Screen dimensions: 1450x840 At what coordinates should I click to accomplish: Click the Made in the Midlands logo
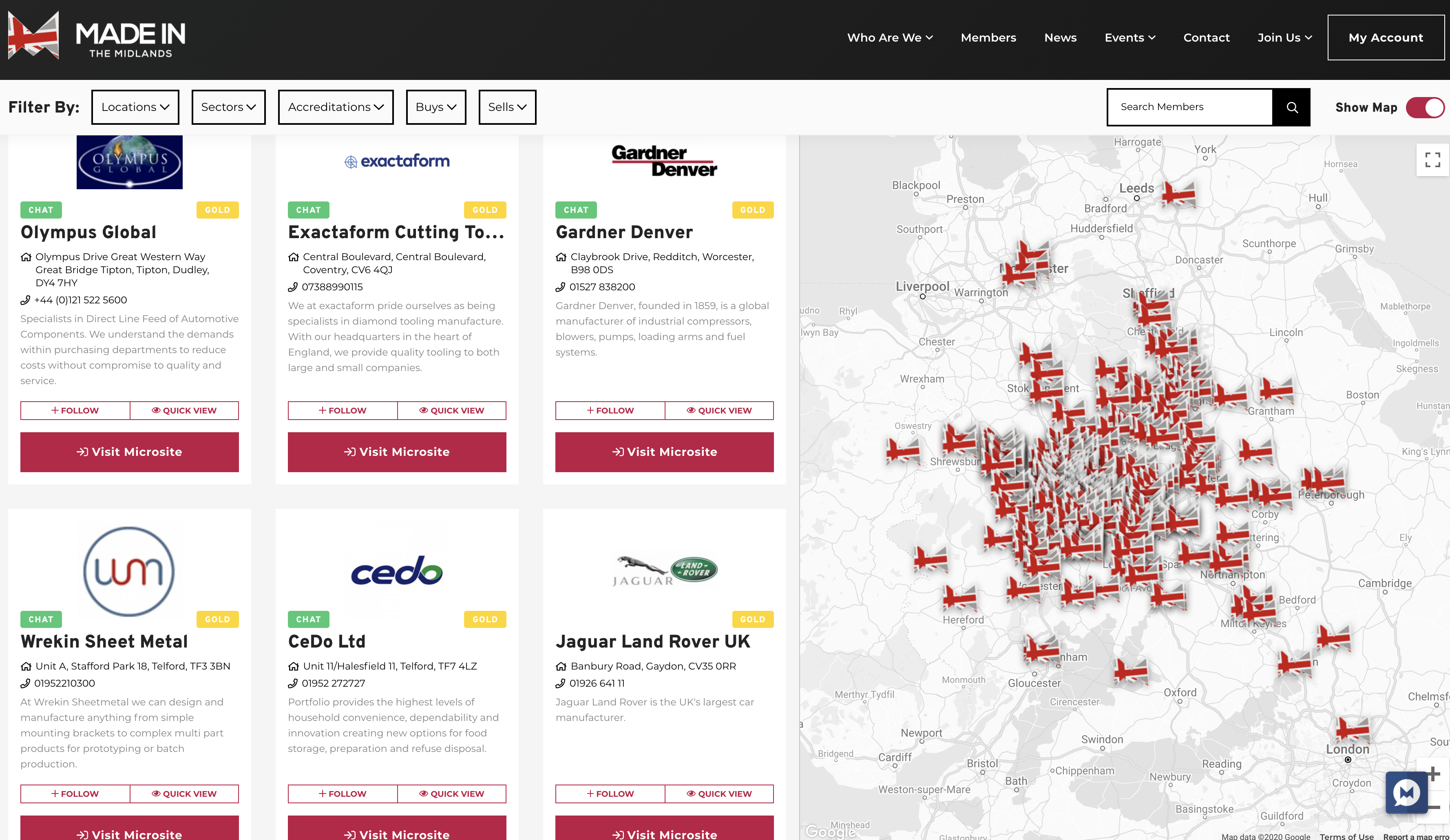(x=97, y=35)
